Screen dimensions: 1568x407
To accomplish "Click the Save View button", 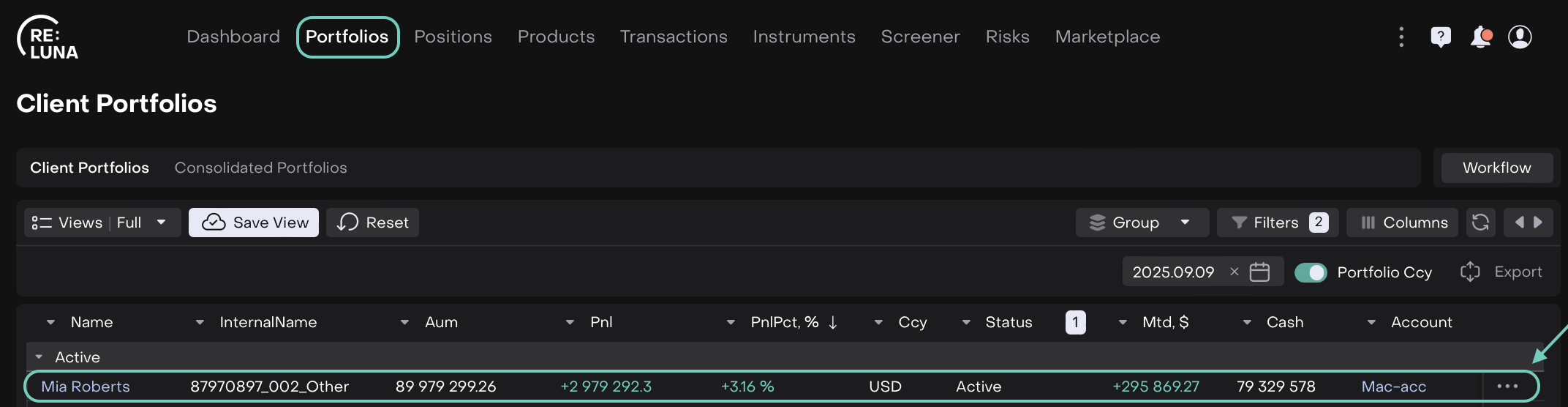I will [254, 223].
